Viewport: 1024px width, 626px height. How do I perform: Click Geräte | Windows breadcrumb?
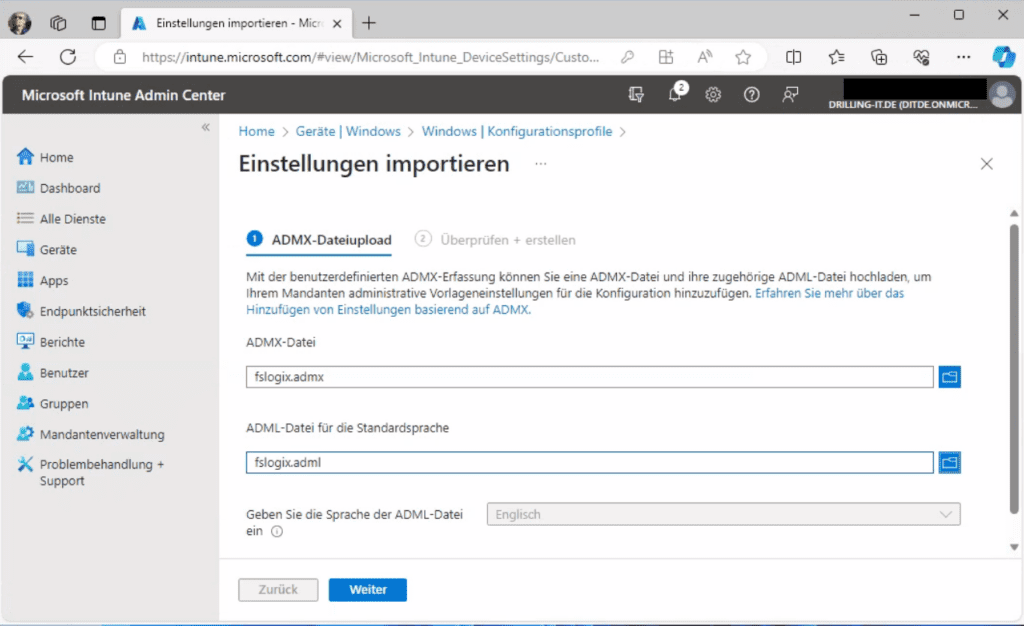[348, 131]
